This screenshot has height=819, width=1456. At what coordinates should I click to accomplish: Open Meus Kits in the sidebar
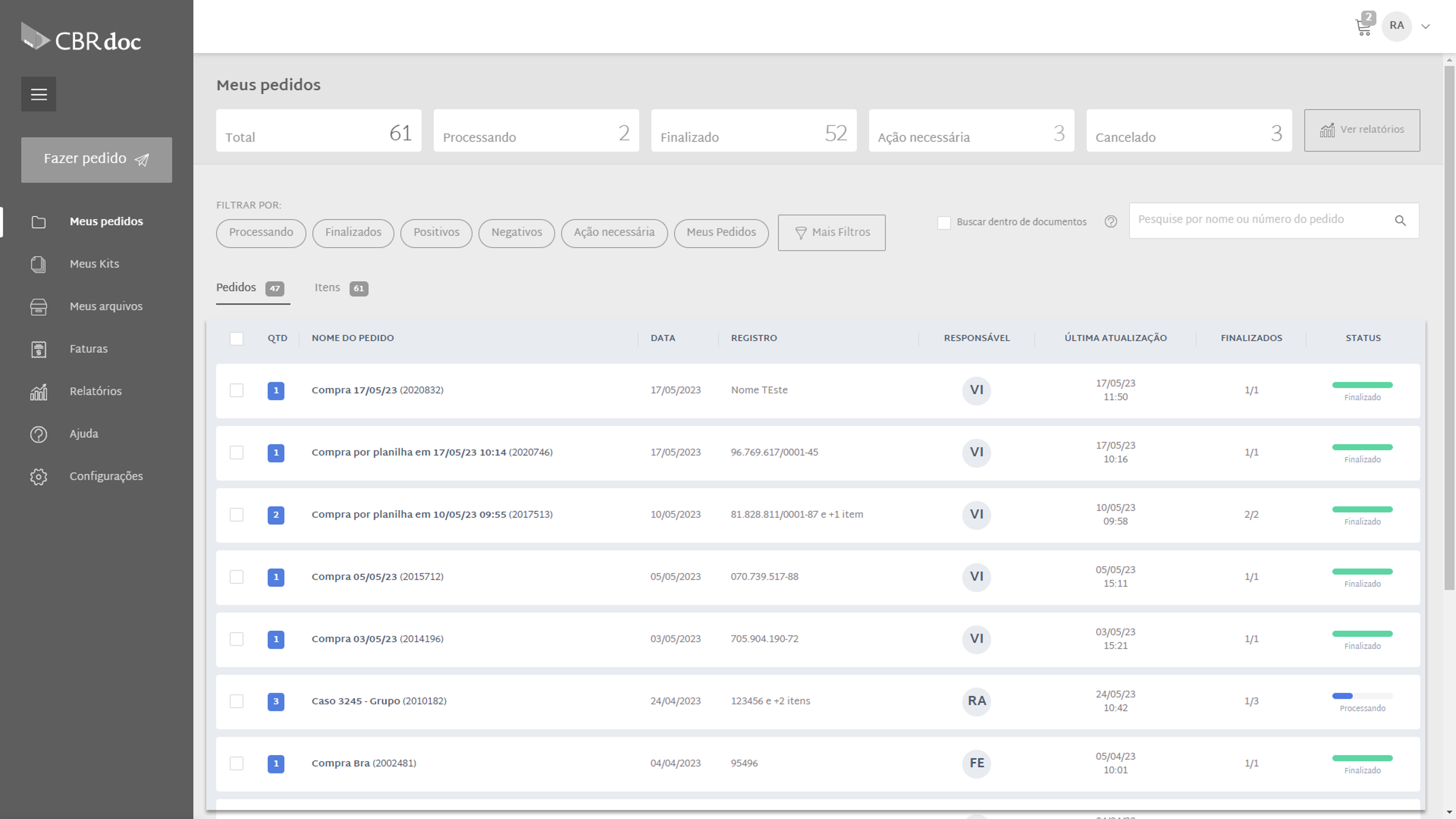pyautogui.click(x=94, y=264)
